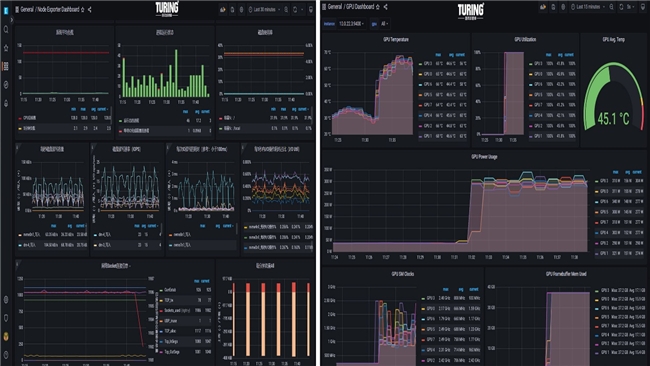Open Server Admin shield in left sidebar
The height and width of the screenshot is (366, 650).
[6, 318]
